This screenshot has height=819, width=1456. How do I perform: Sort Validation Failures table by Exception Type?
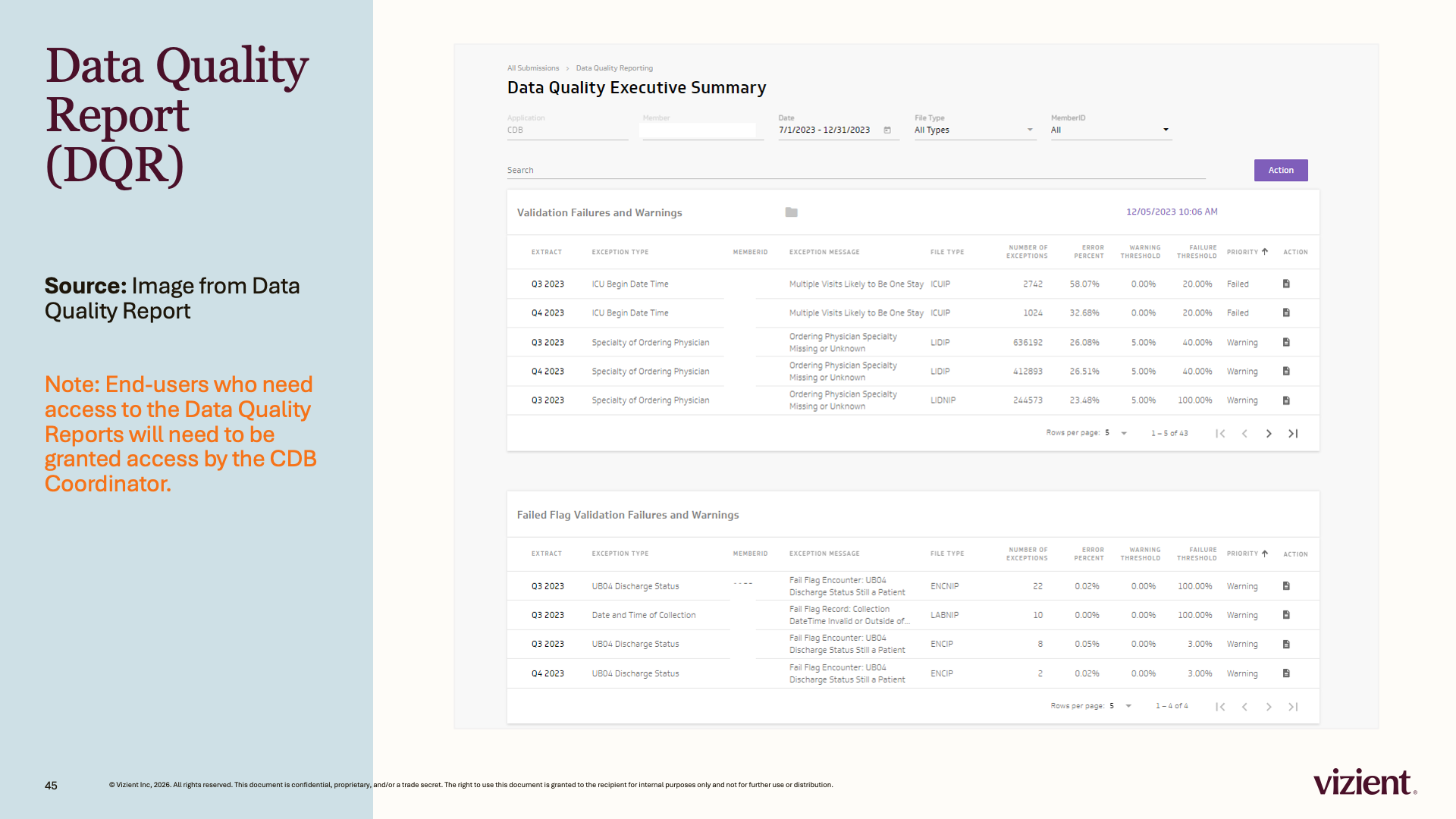coord(620,253)
